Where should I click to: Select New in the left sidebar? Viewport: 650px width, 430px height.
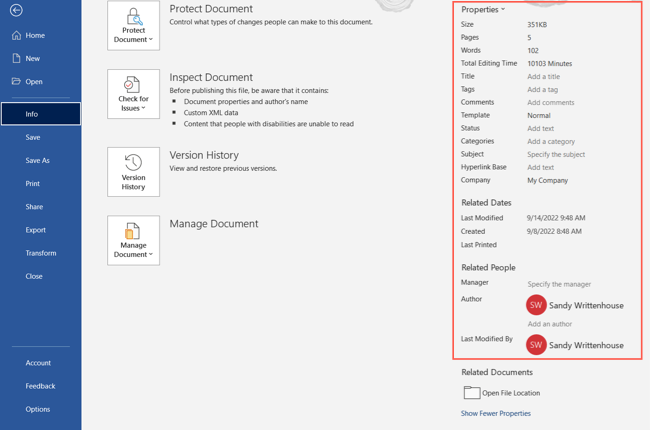pos(33,59)
